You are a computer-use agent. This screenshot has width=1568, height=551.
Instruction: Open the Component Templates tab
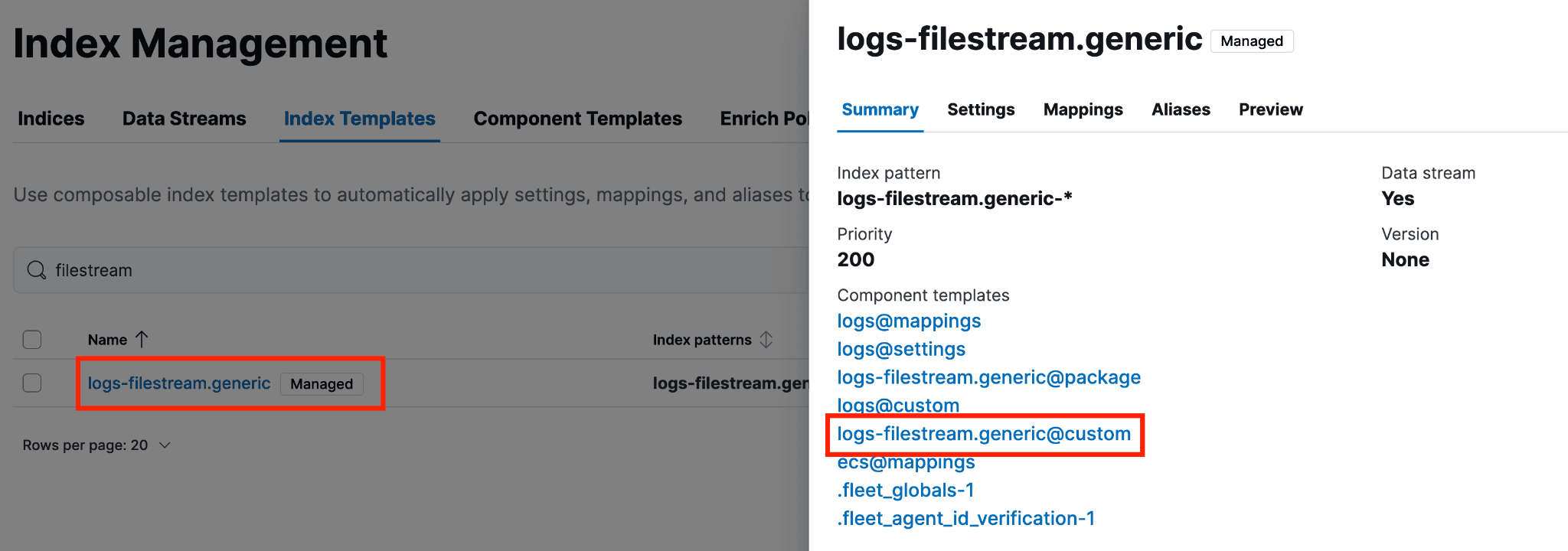577,119
